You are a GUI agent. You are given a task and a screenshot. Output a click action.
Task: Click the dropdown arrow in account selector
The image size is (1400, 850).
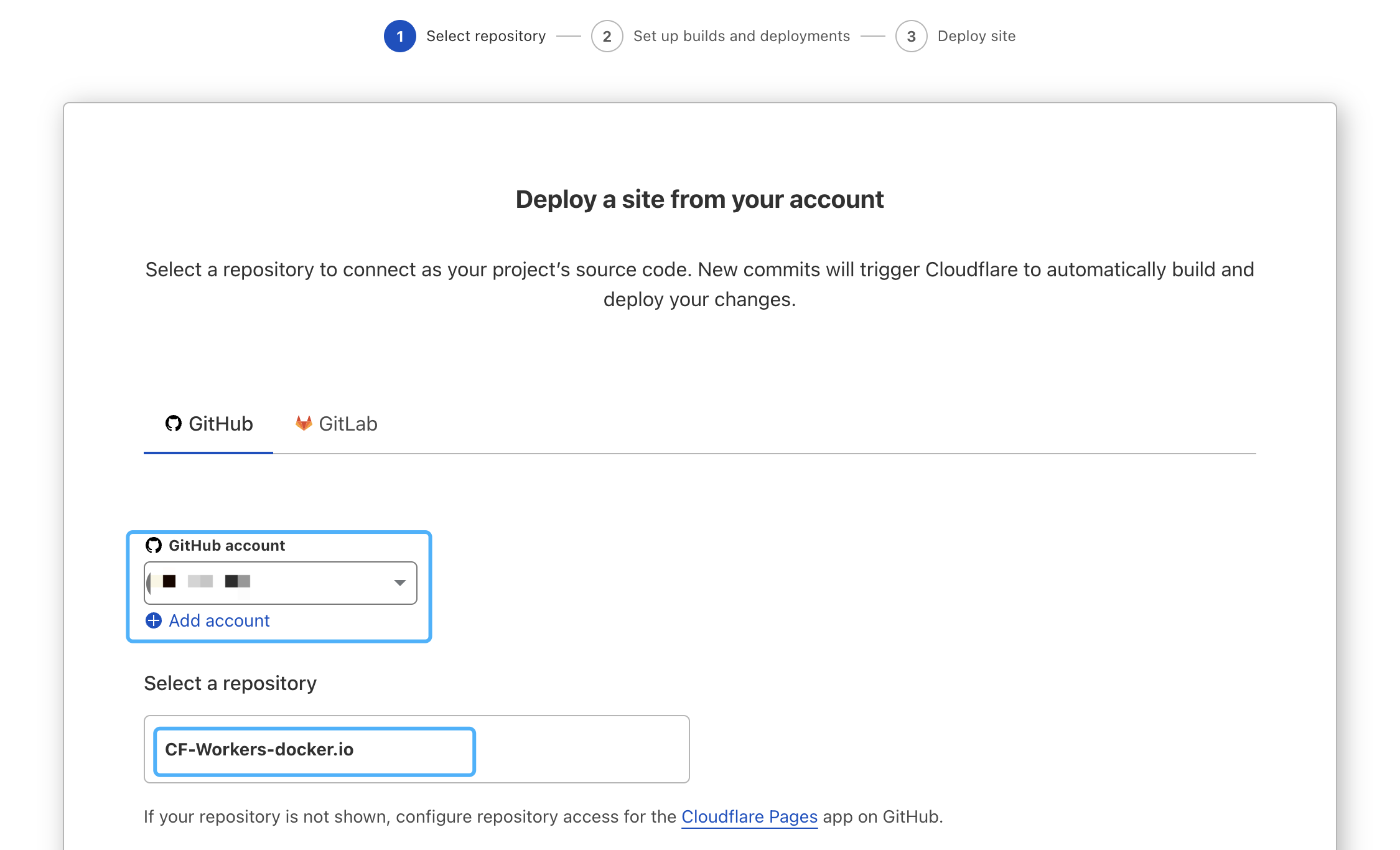(x=400, y=582)
